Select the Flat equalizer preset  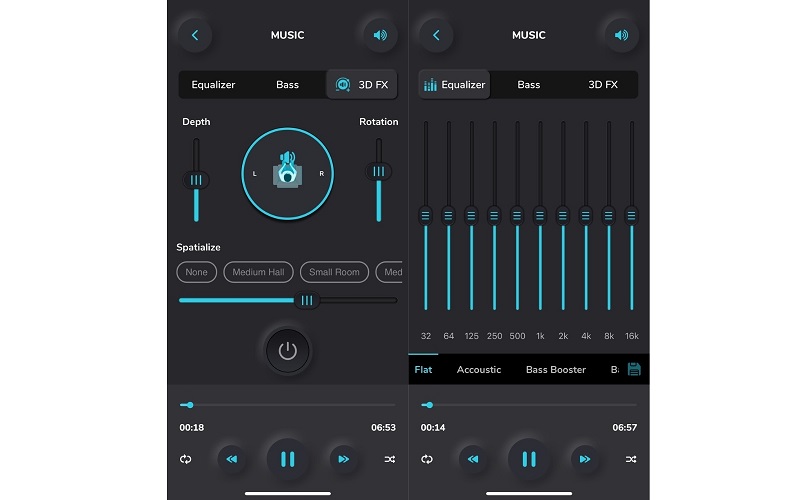[423, 369]
